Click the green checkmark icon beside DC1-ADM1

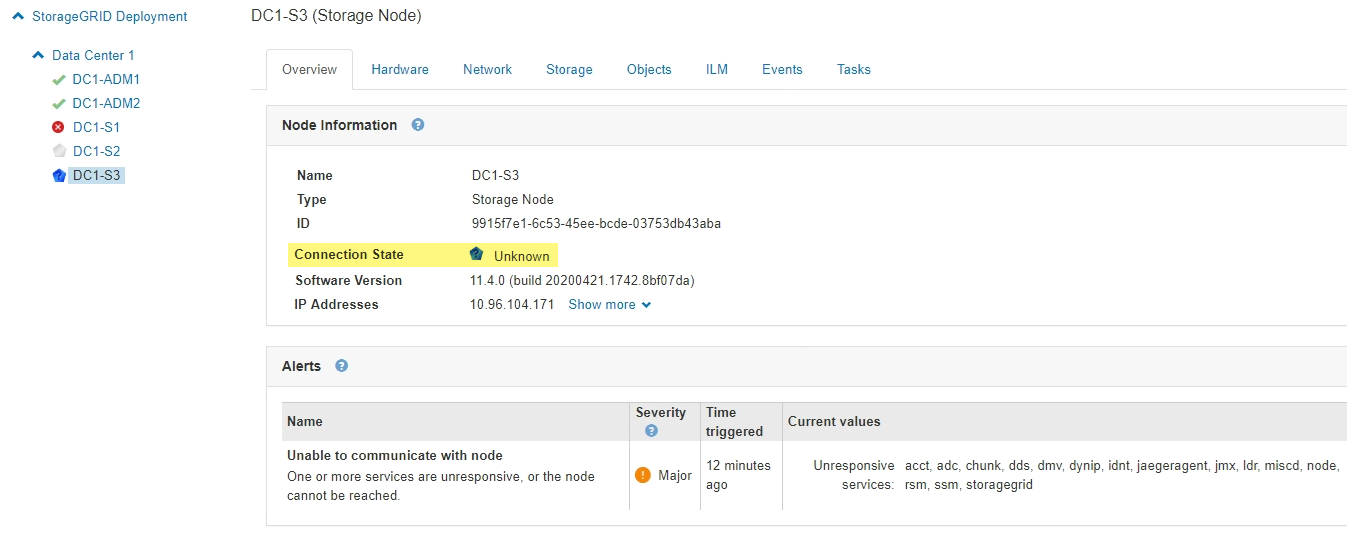pos(59,80)
